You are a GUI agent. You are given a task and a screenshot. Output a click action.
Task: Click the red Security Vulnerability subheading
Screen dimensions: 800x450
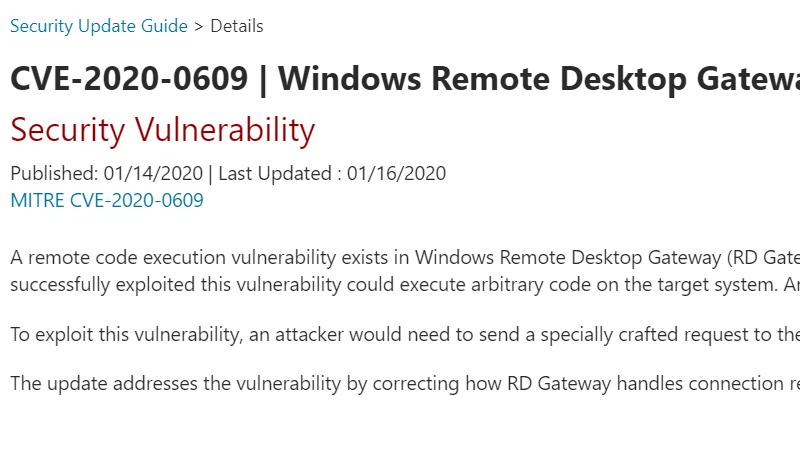pyautogui.click(x=162, y=130)
